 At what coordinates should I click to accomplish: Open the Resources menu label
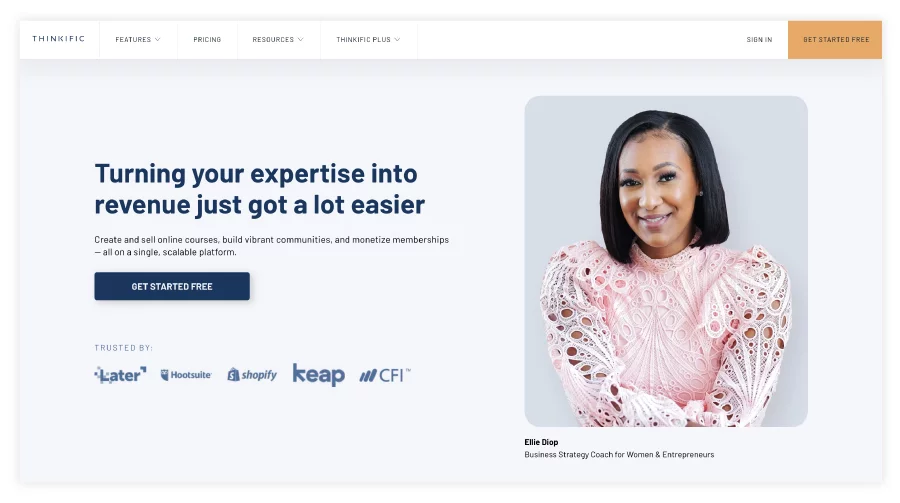coord(273,40)
